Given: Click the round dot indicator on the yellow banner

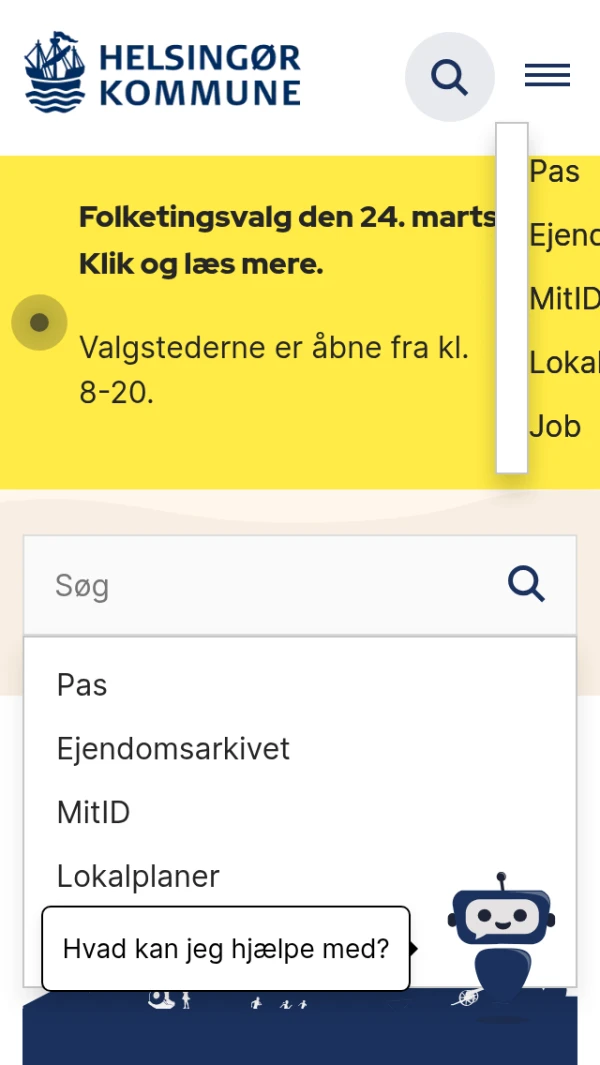Looking at the screenshot, I should tap(39, 322).
